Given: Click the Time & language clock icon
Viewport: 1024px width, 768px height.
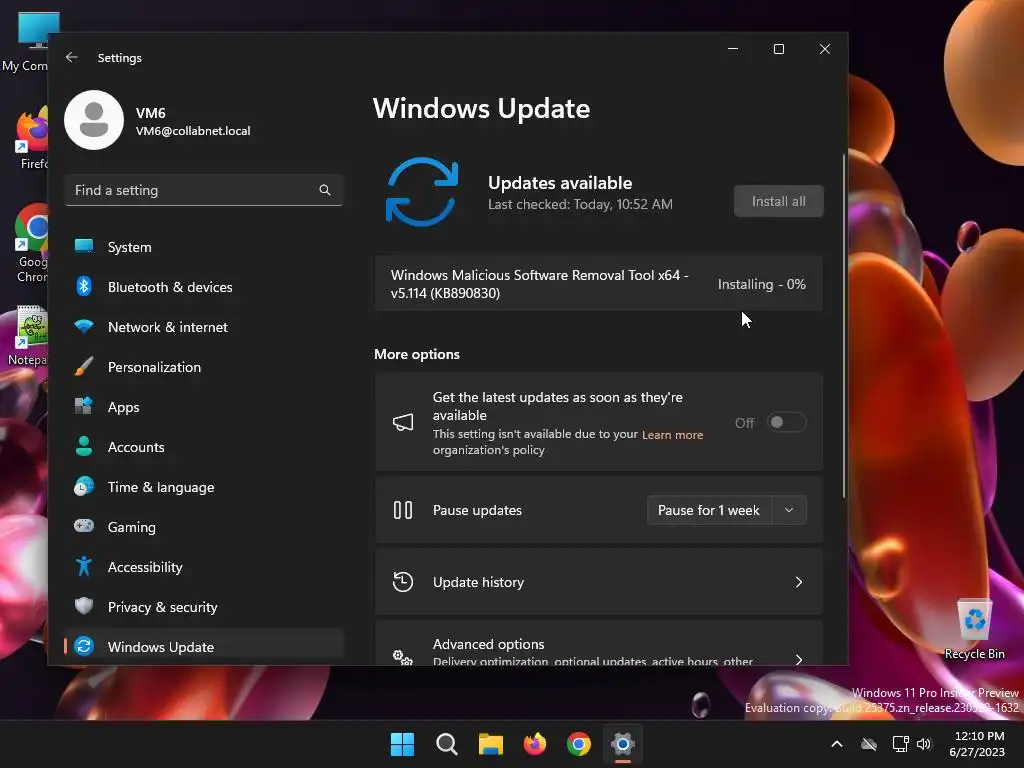Looking at the screenshot, I should point(84,487).
